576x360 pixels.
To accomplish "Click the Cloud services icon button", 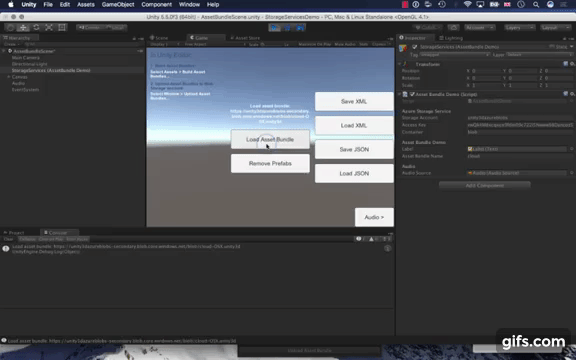I will pos(454,28).
